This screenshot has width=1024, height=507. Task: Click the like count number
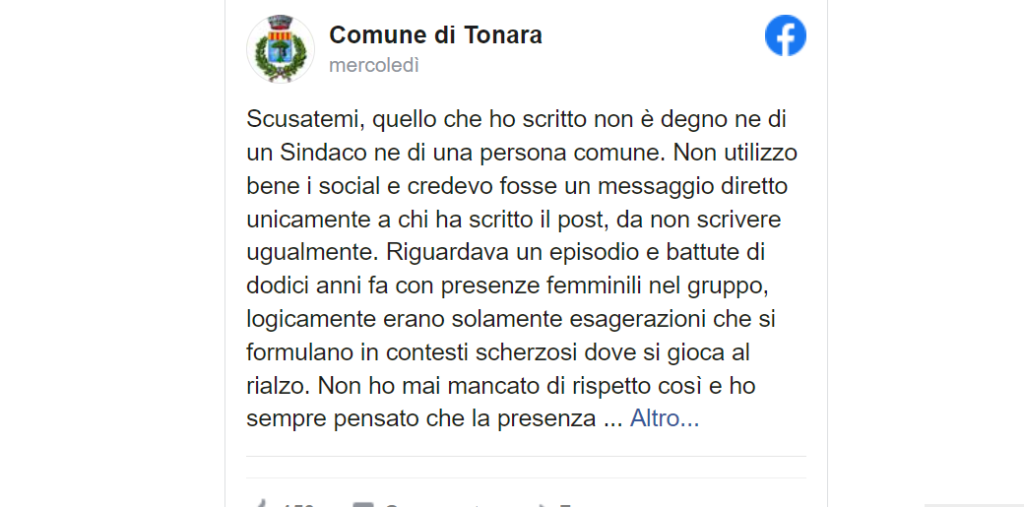pos(298,504)
